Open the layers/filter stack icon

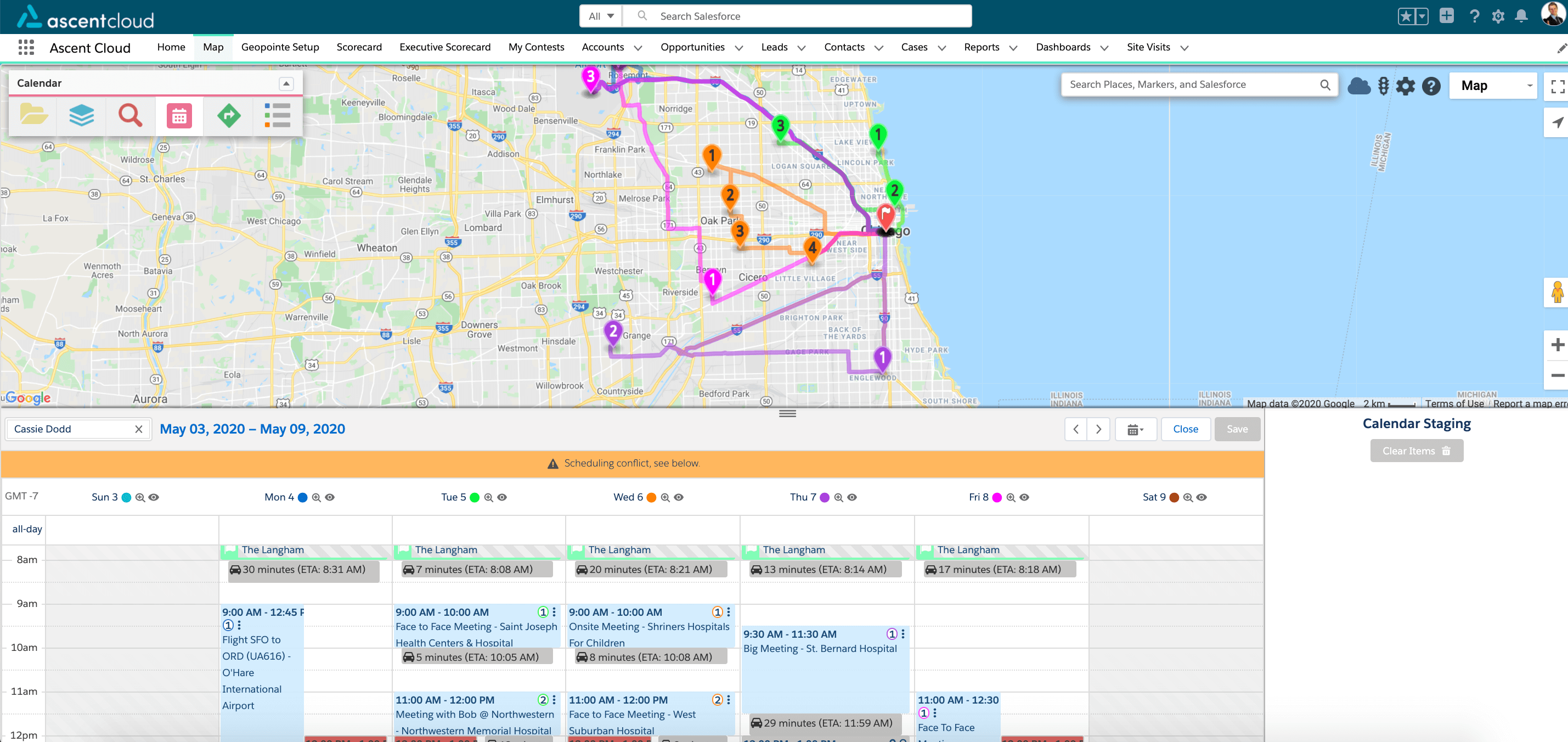point(81,115)
